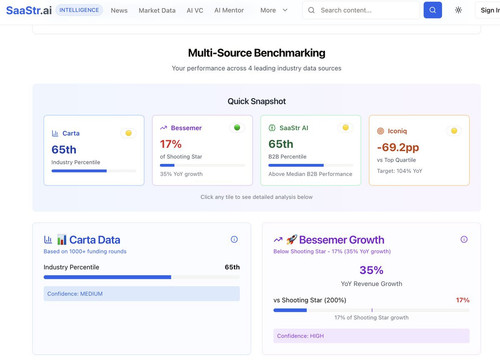Open the Carta snapshot tile

[x=94, y=150]
